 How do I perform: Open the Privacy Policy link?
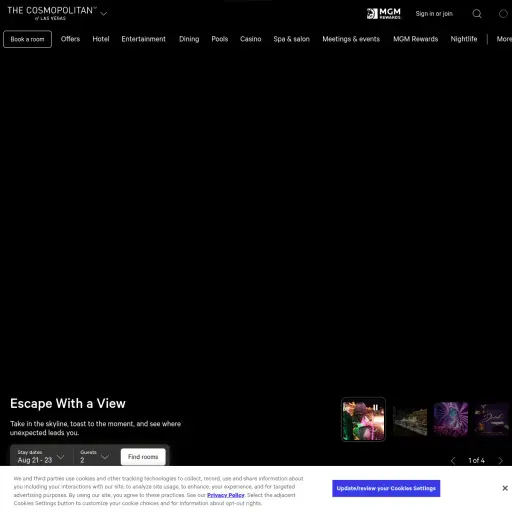[x=226, y=495]
